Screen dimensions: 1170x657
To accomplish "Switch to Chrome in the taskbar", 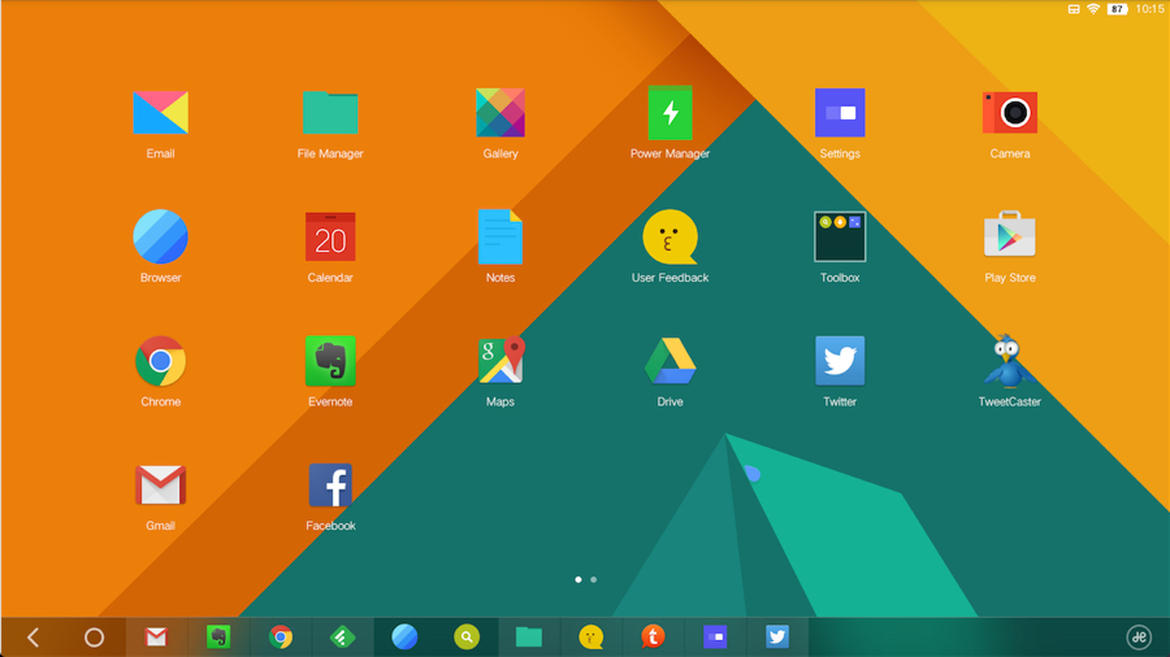I will 281,637.
